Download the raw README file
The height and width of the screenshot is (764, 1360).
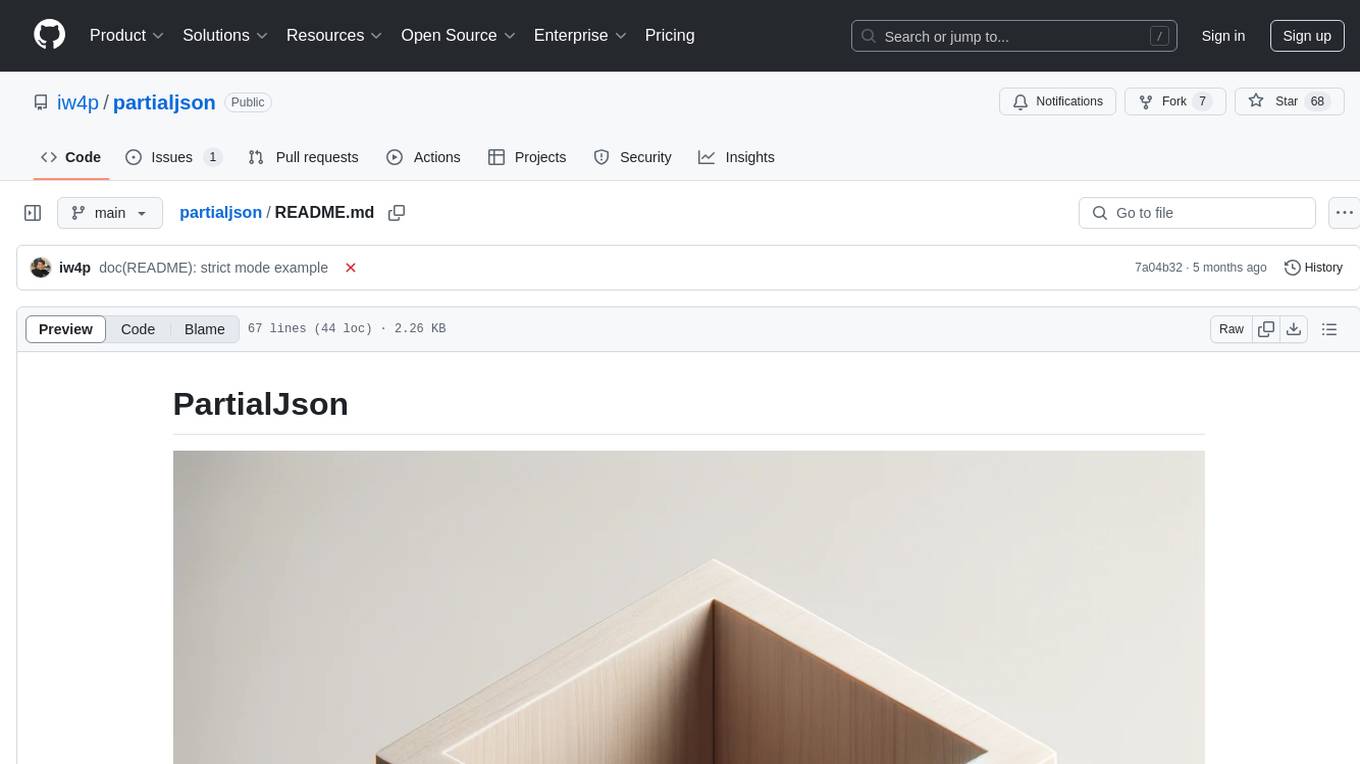[x=1293, y=329]
